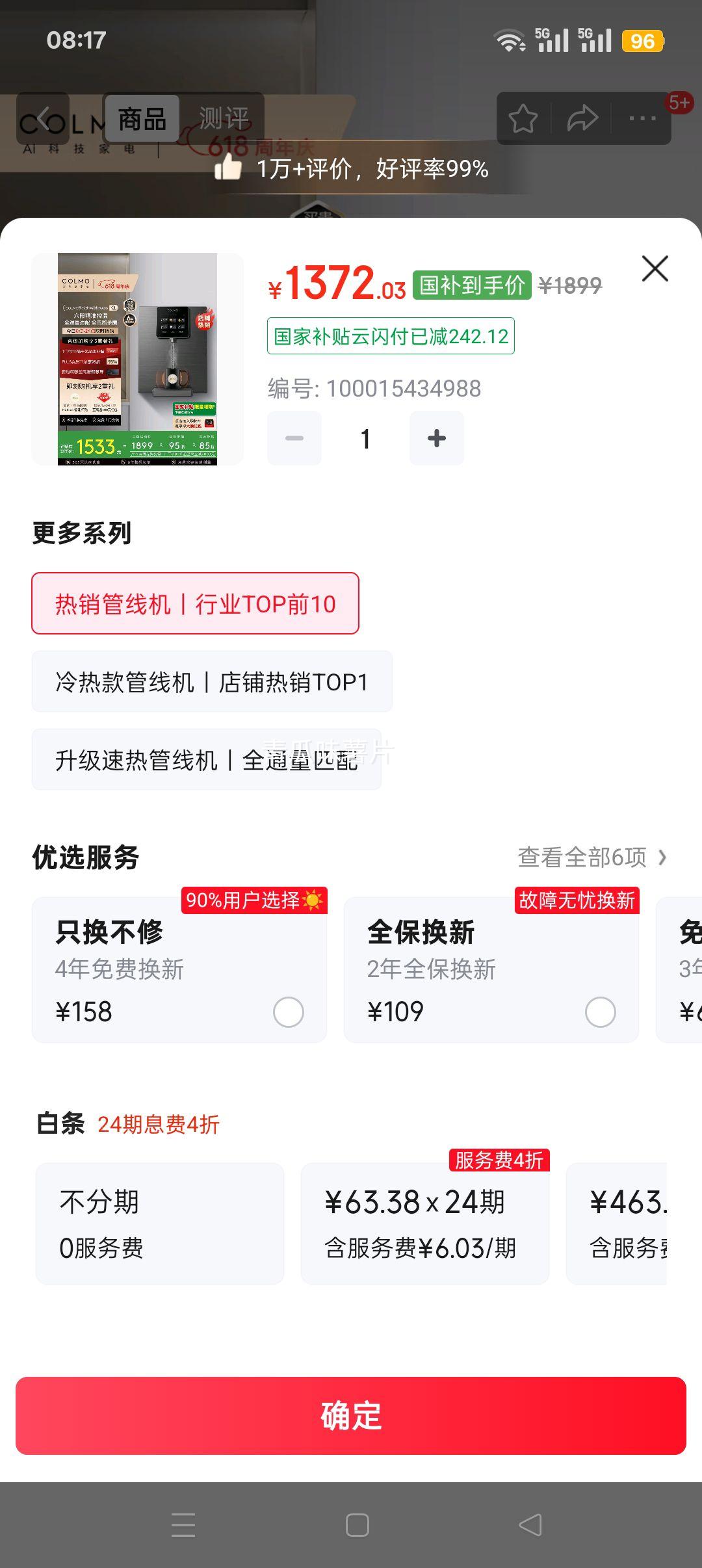Viewport: 702px width, 1568px height.
Task: Tap the share arrow icon
Action: point(582,118)
